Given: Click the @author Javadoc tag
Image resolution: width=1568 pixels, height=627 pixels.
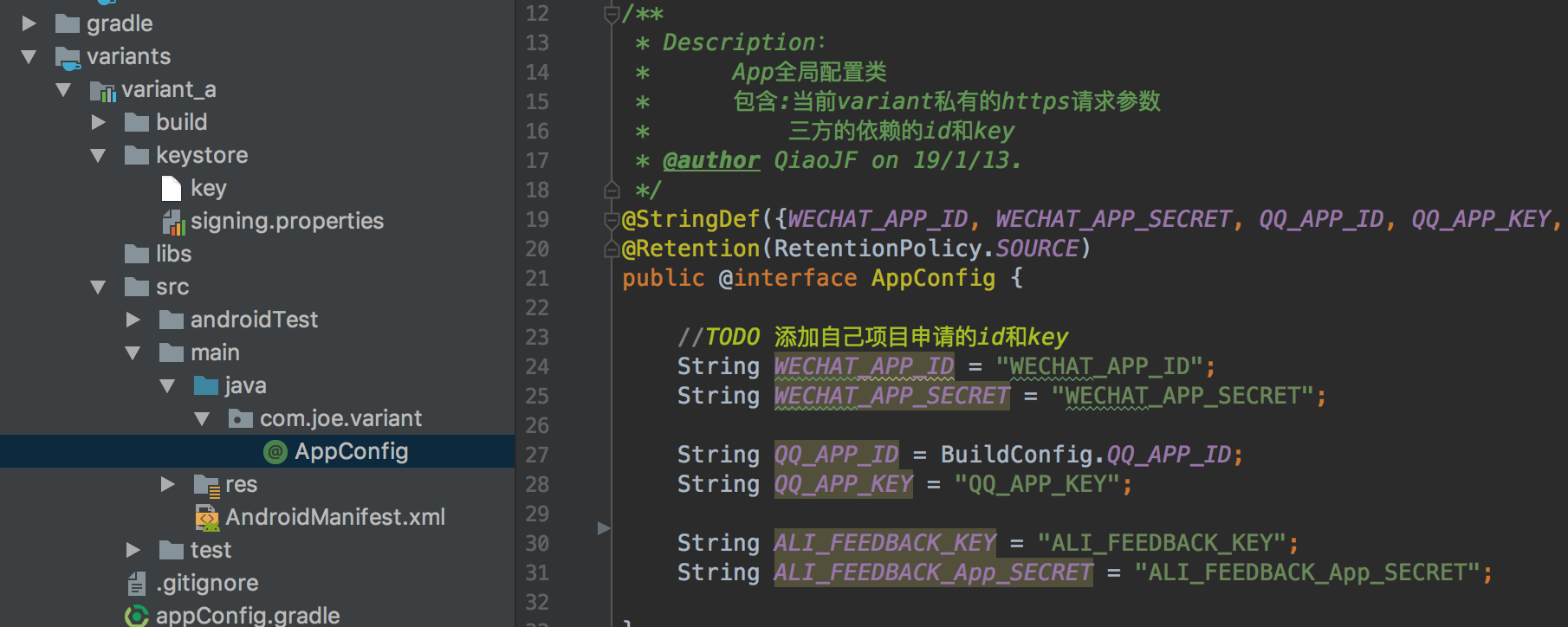Looking at the screenshot, I should pyautogui.click(x=711, y=160).
